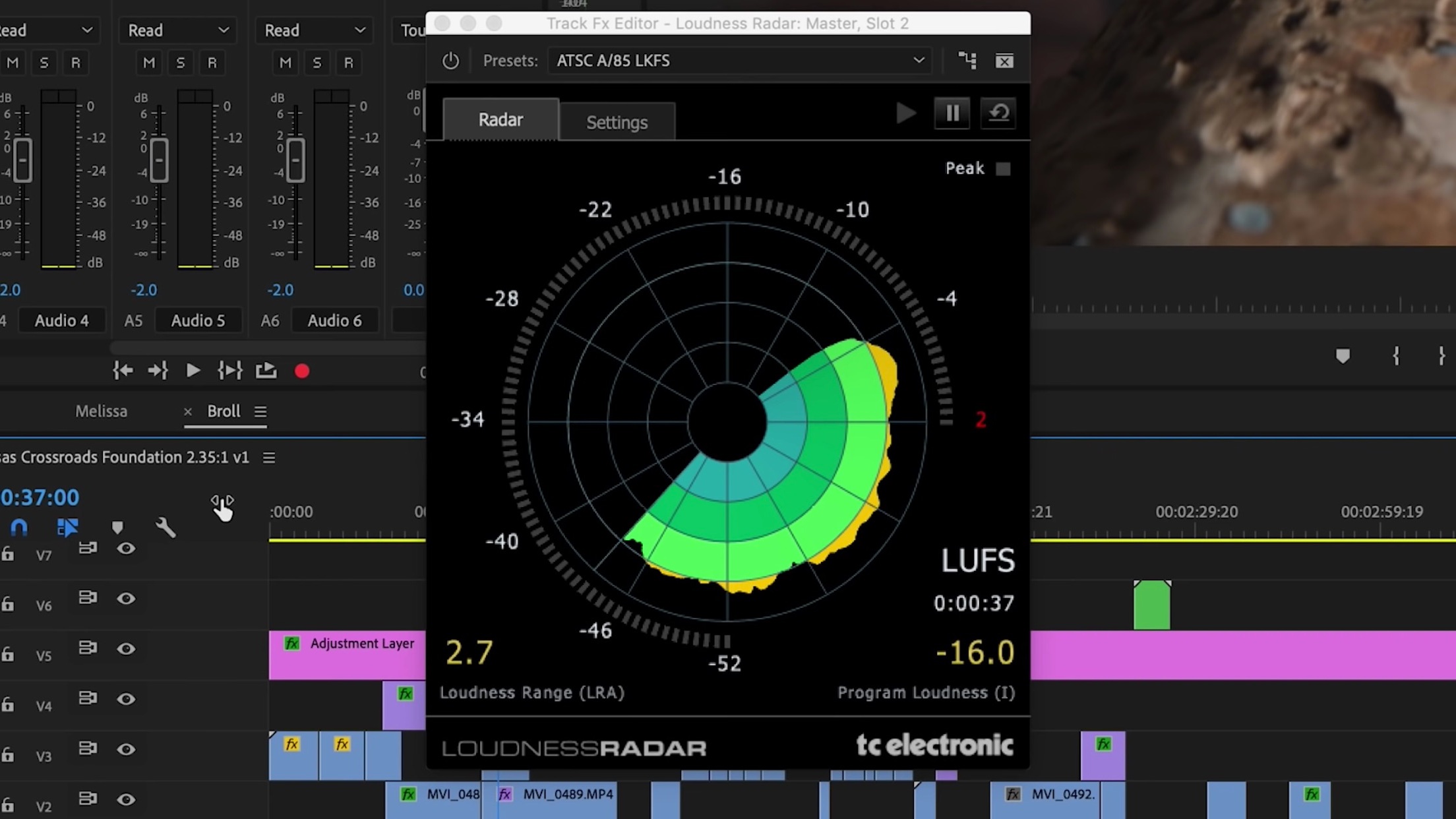1456x819 pixels.
Task: Switch to the Settings tab
Action: tap(617, 122)
